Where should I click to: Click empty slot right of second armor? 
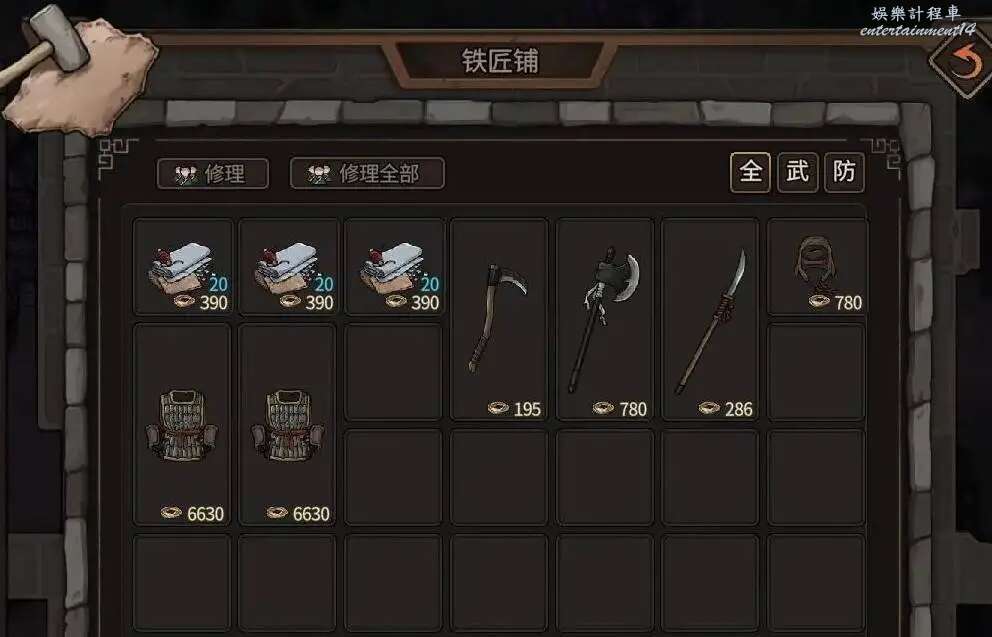point(394,372)
